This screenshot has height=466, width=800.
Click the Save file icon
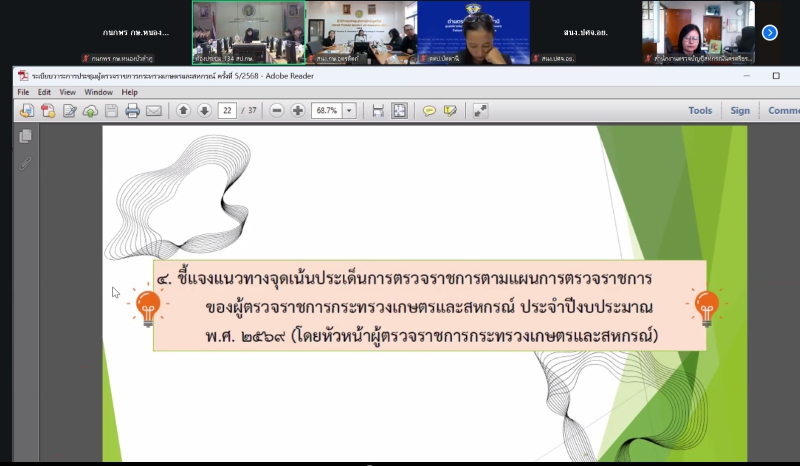coord(111,111)
